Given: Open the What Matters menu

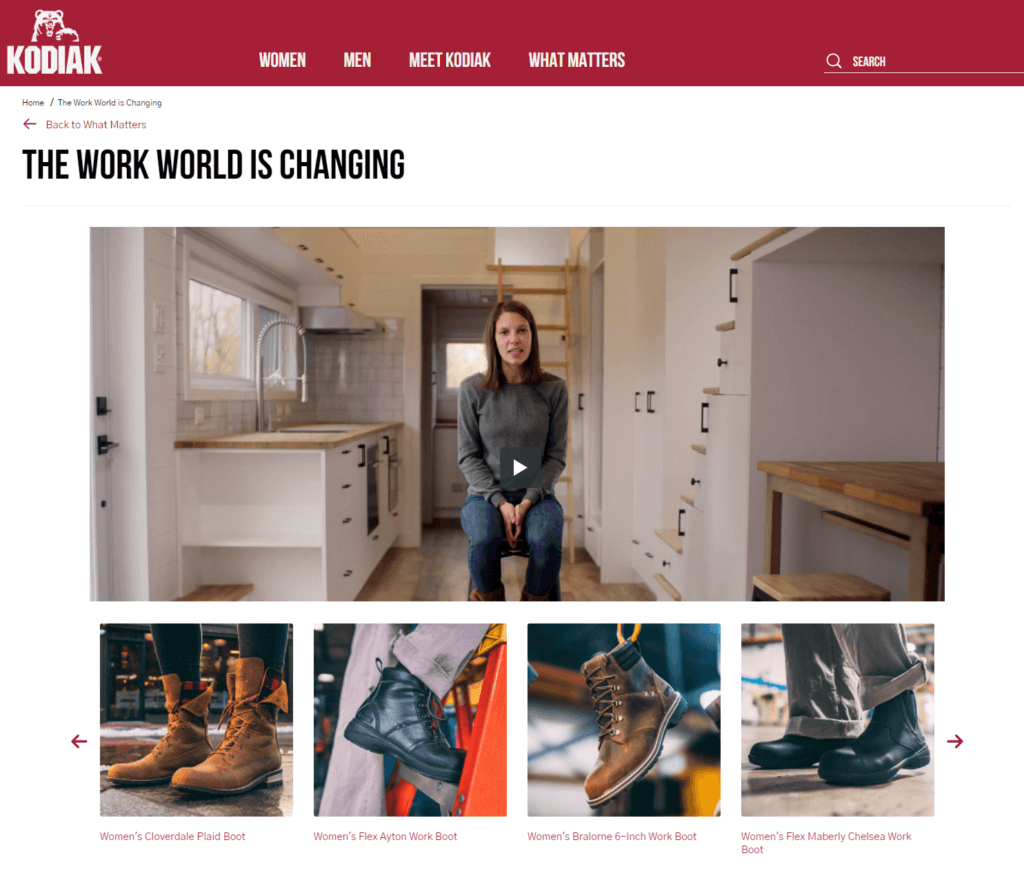Looking at the screenshot, I should tap(577, 60).
